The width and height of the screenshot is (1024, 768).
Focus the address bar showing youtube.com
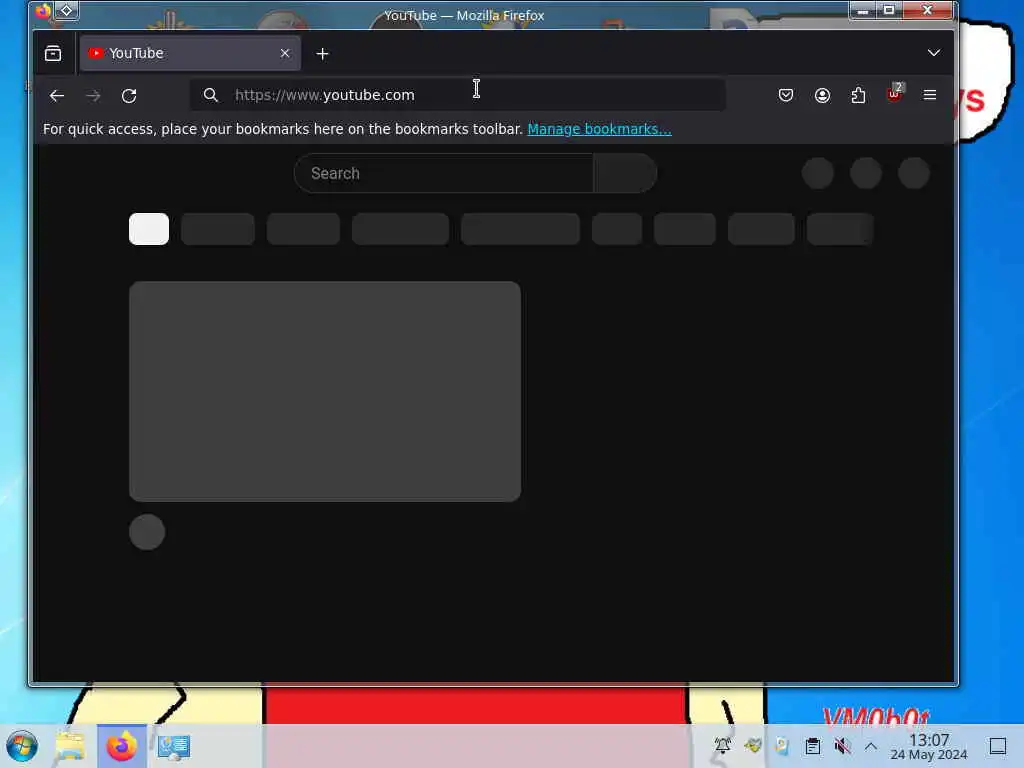point(457,95)
